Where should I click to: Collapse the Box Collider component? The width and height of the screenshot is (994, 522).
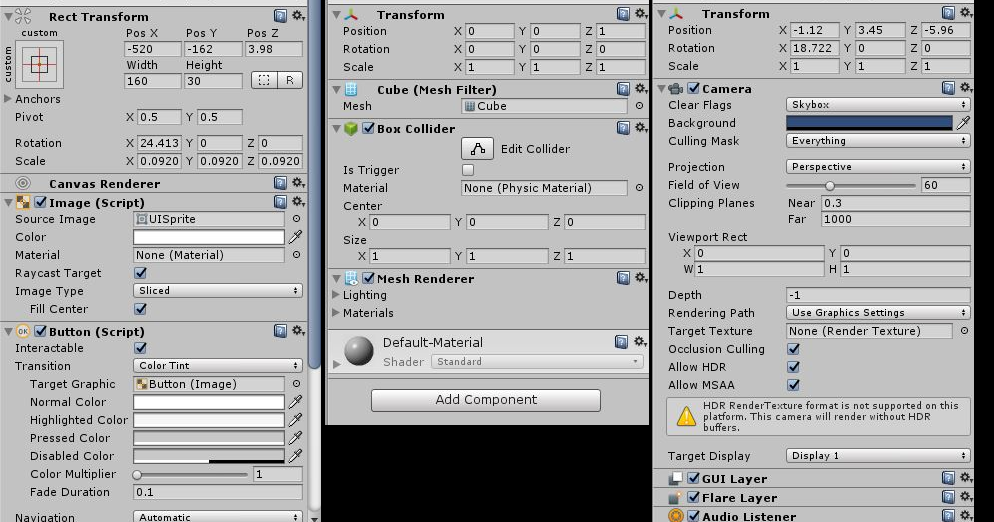[x=337, y=129]
